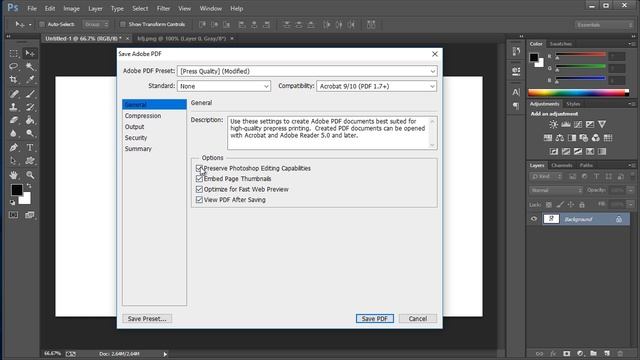The width and height of the screenshot is (640, 360).
Task: Open the Essentials workspace dropdown
Action: (x=604, y=25)
